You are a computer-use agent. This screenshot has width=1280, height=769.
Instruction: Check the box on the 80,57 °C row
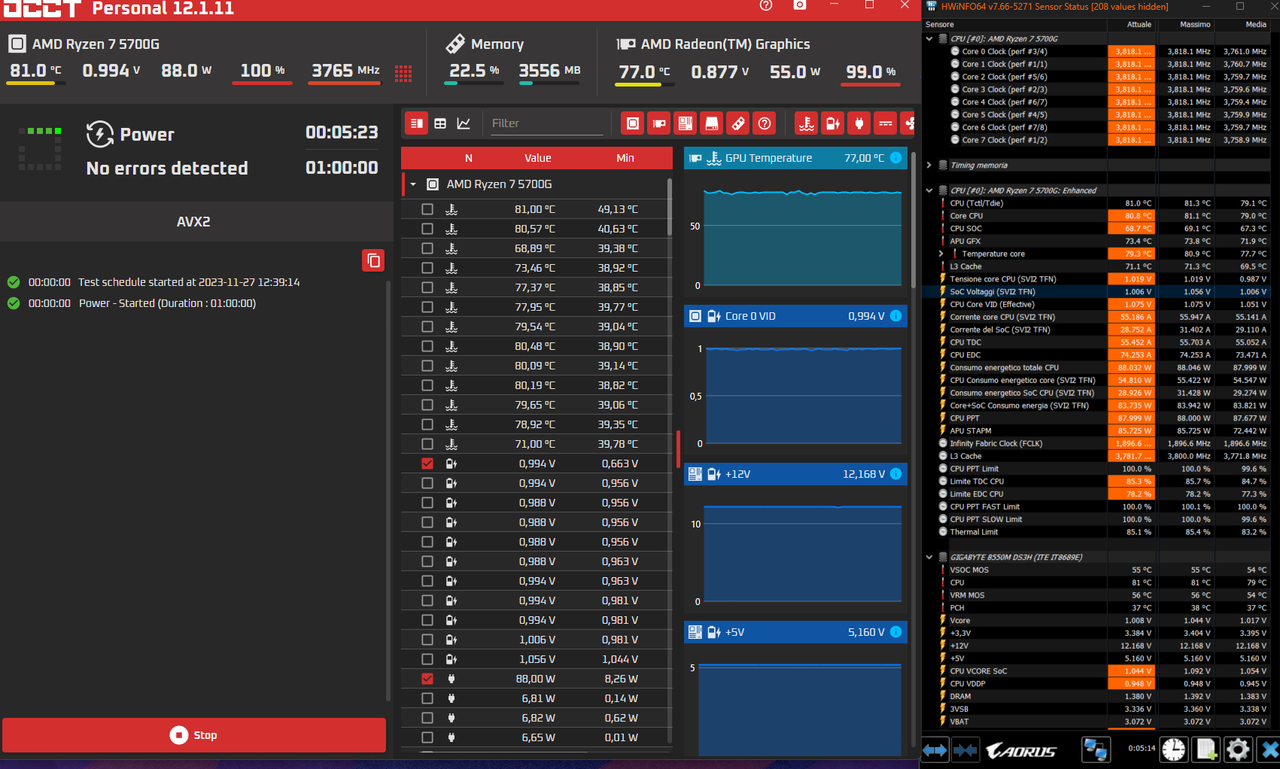[428, 229]
